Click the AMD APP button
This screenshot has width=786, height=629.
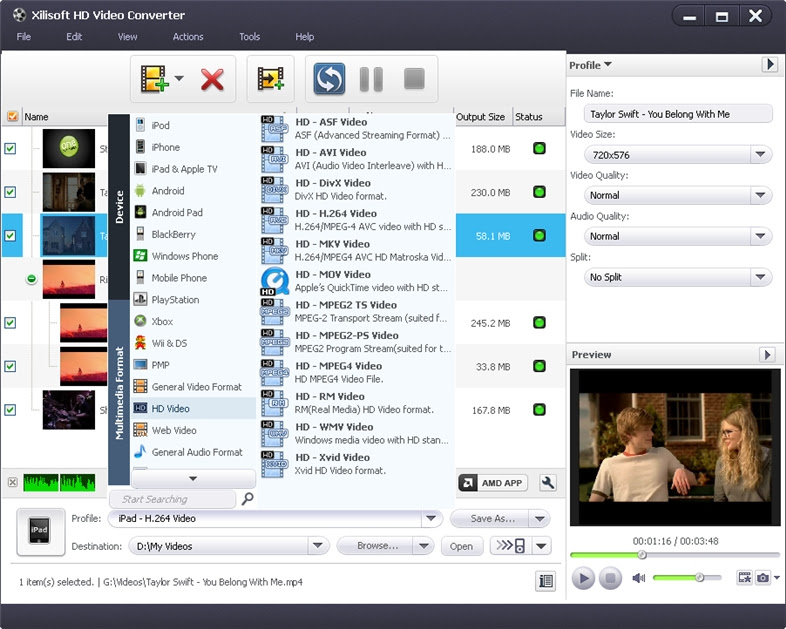point(493,483)
